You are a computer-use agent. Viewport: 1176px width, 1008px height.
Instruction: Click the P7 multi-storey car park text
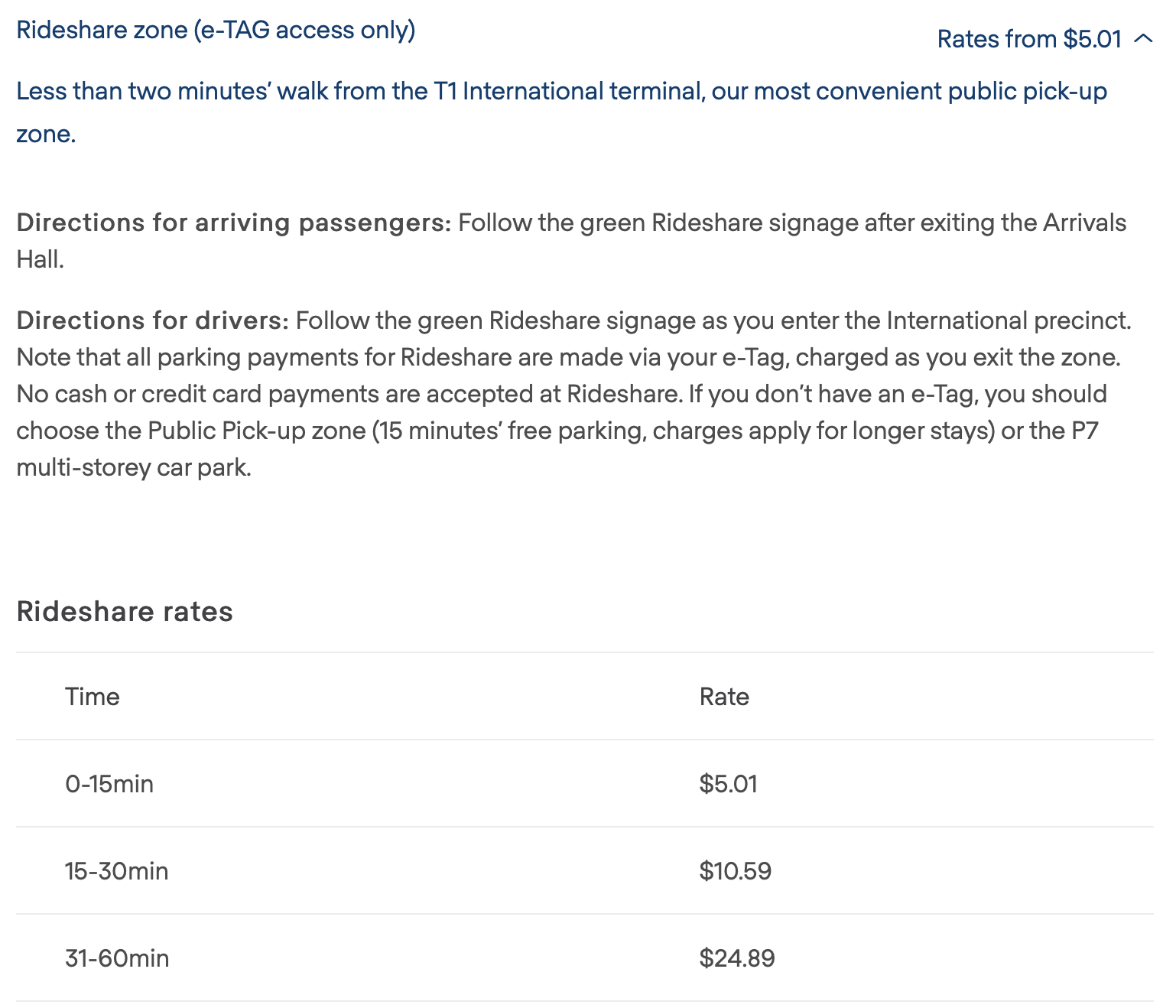click(x=557, y=449)
